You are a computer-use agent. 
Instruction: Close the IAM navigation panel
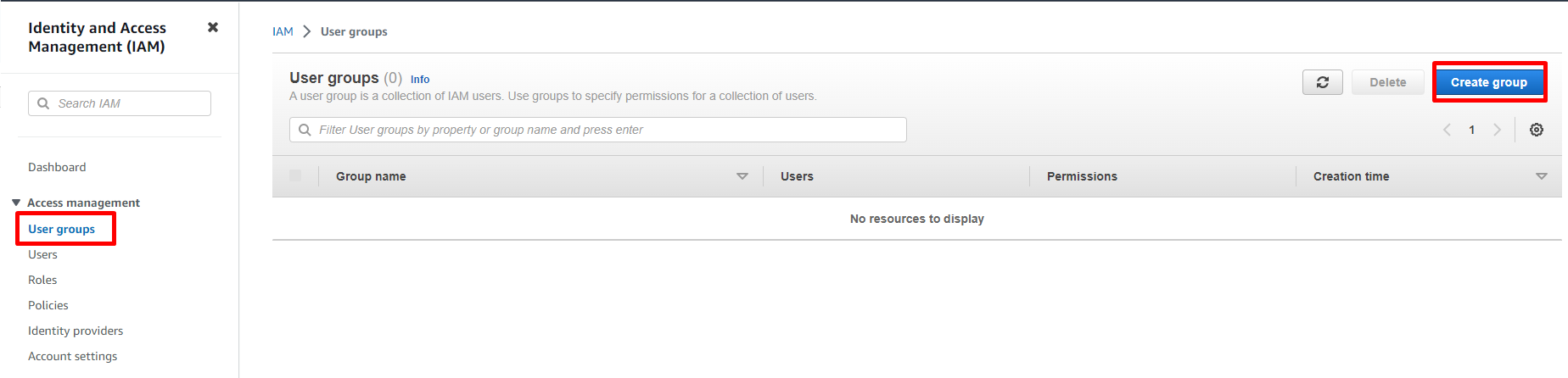pyautogui.click(x=213, y=27)
